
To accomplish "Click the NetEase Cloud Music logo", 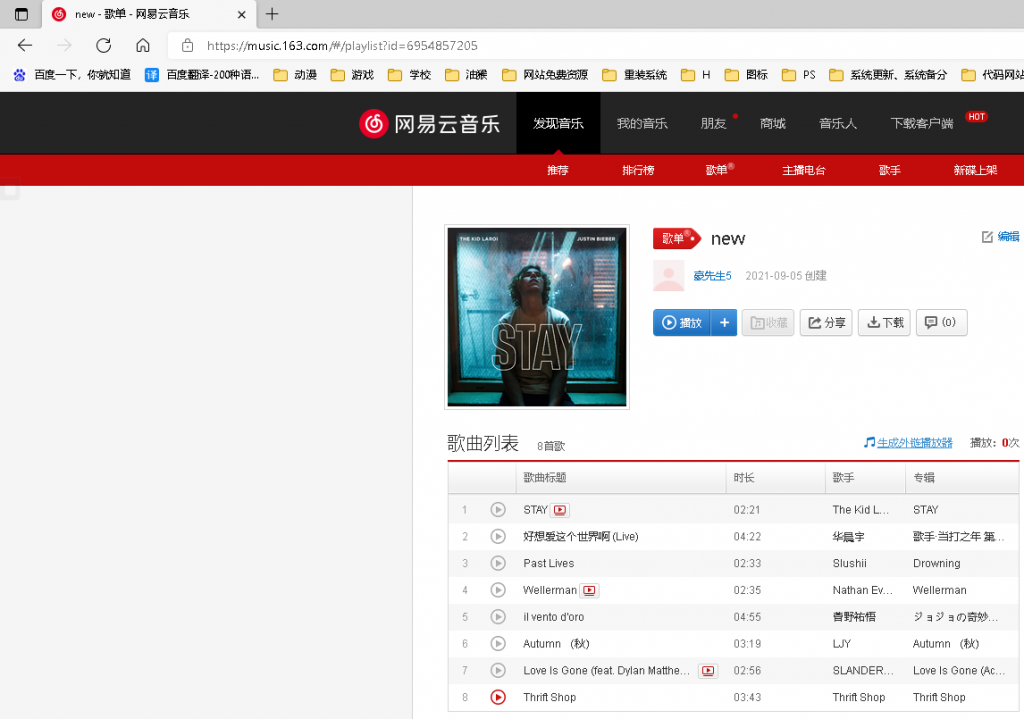I will click(x=429, y=123).
